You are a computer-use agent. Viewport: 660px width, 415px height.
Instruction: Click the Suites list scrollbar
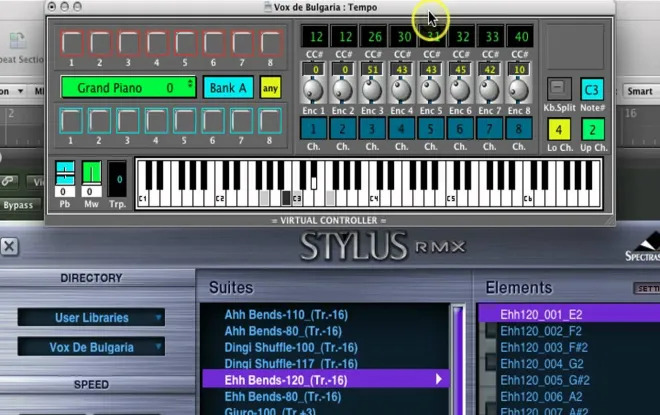(x=458, y=360)
